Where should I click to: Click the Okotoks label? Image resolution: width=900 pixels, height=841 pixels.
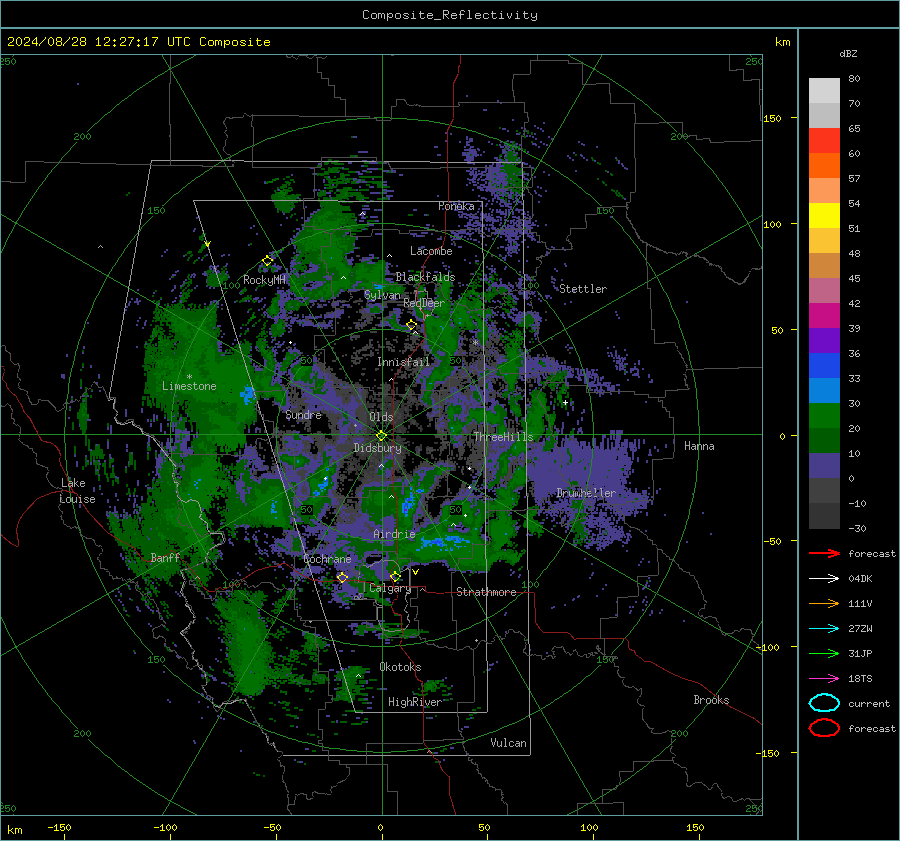tap(400, 667)
